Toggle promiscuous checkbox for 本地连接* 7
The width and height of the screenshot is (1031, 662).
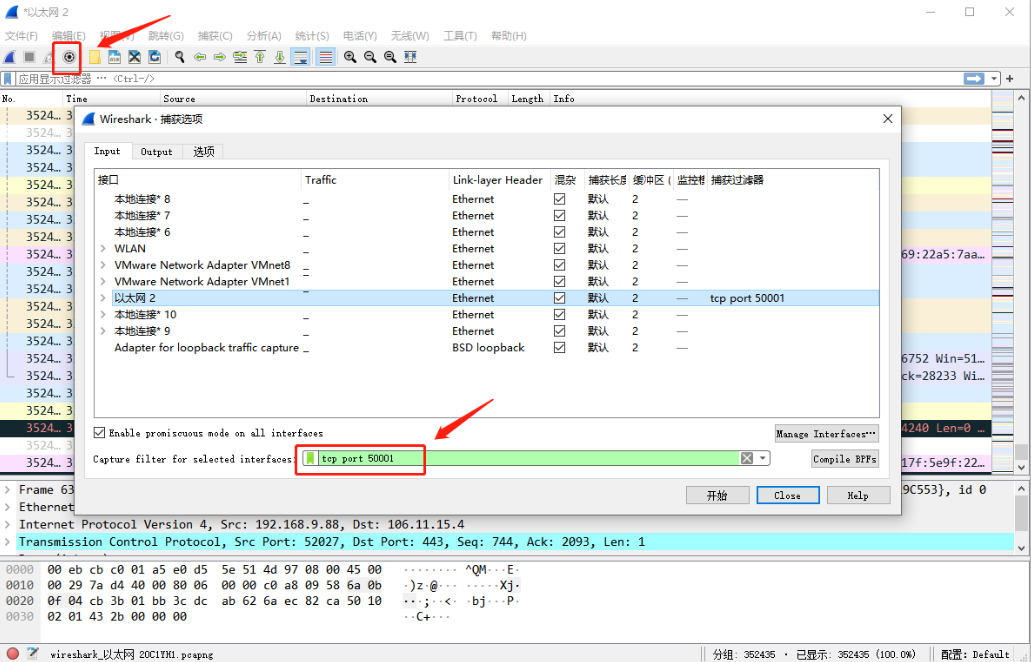click(560, 215)
